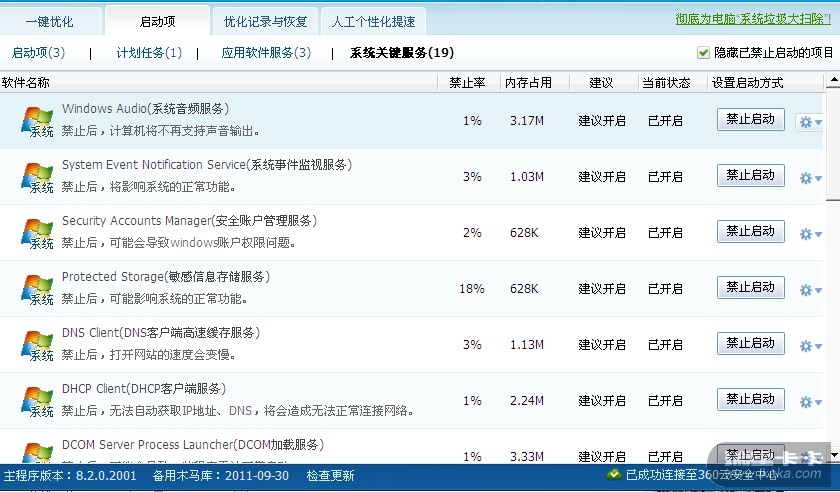
Task: Open the 人工个性化提速 tab
Action: click(373, 21)
